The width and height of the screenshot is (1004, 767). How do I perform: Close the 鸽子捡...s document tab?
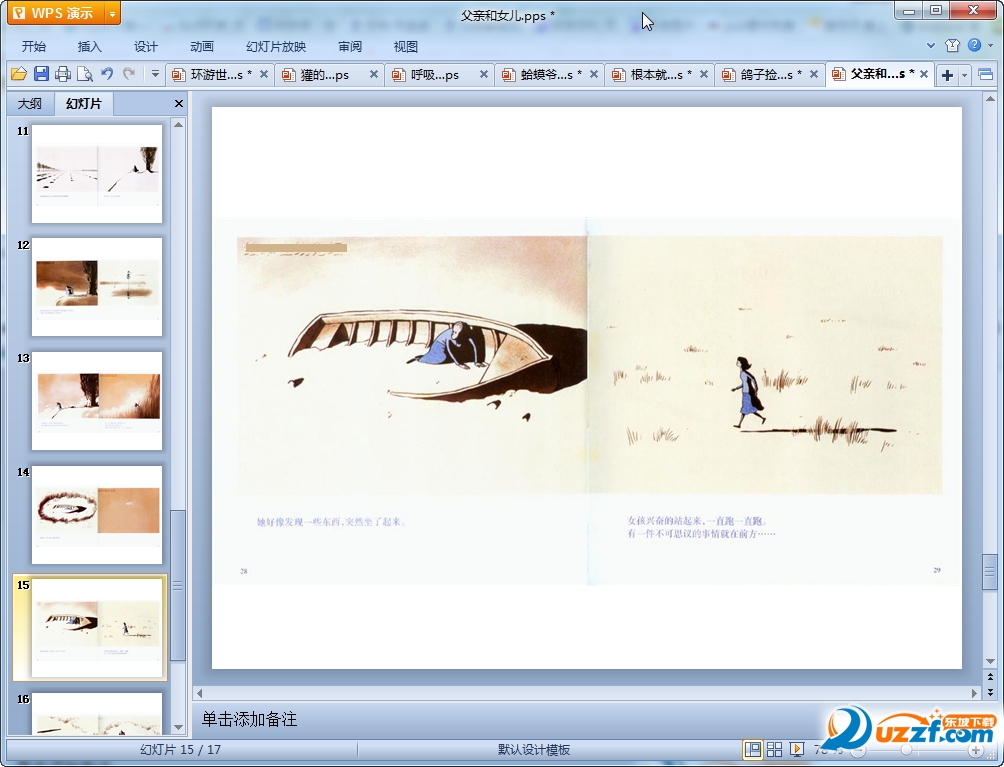[814, 74]
